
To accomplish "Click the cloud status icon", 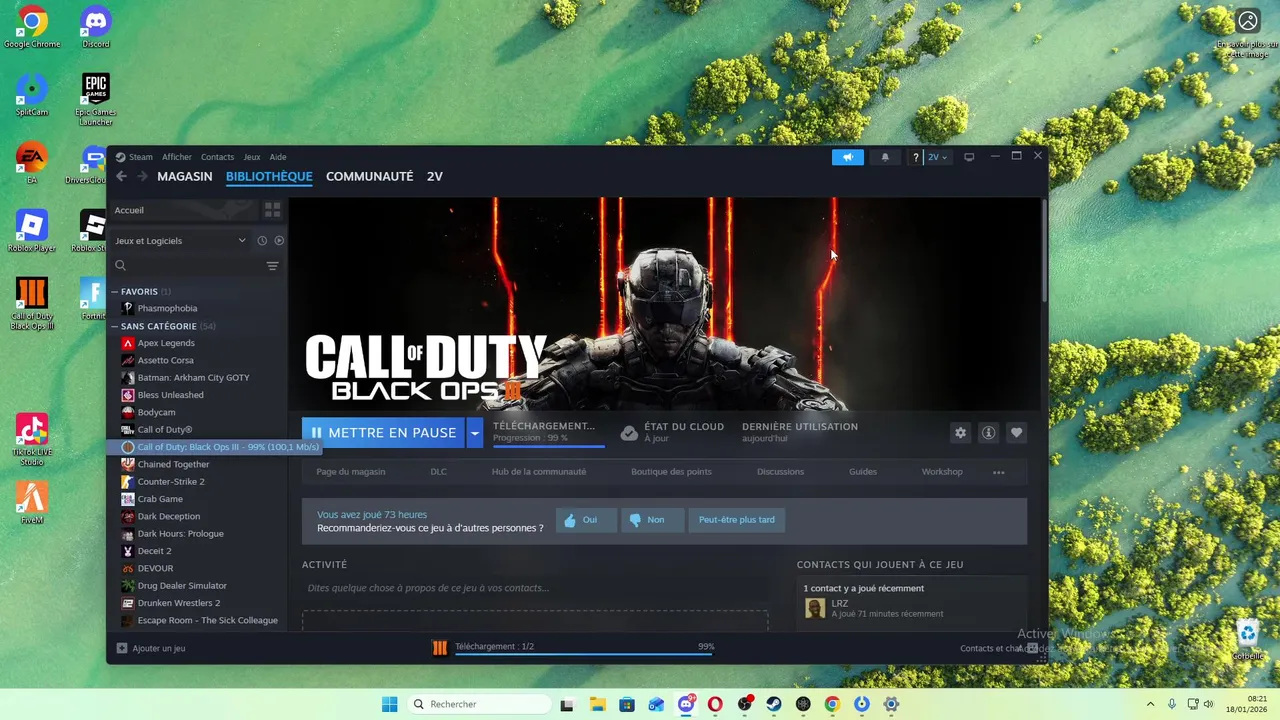I will [x=629, y=433].
